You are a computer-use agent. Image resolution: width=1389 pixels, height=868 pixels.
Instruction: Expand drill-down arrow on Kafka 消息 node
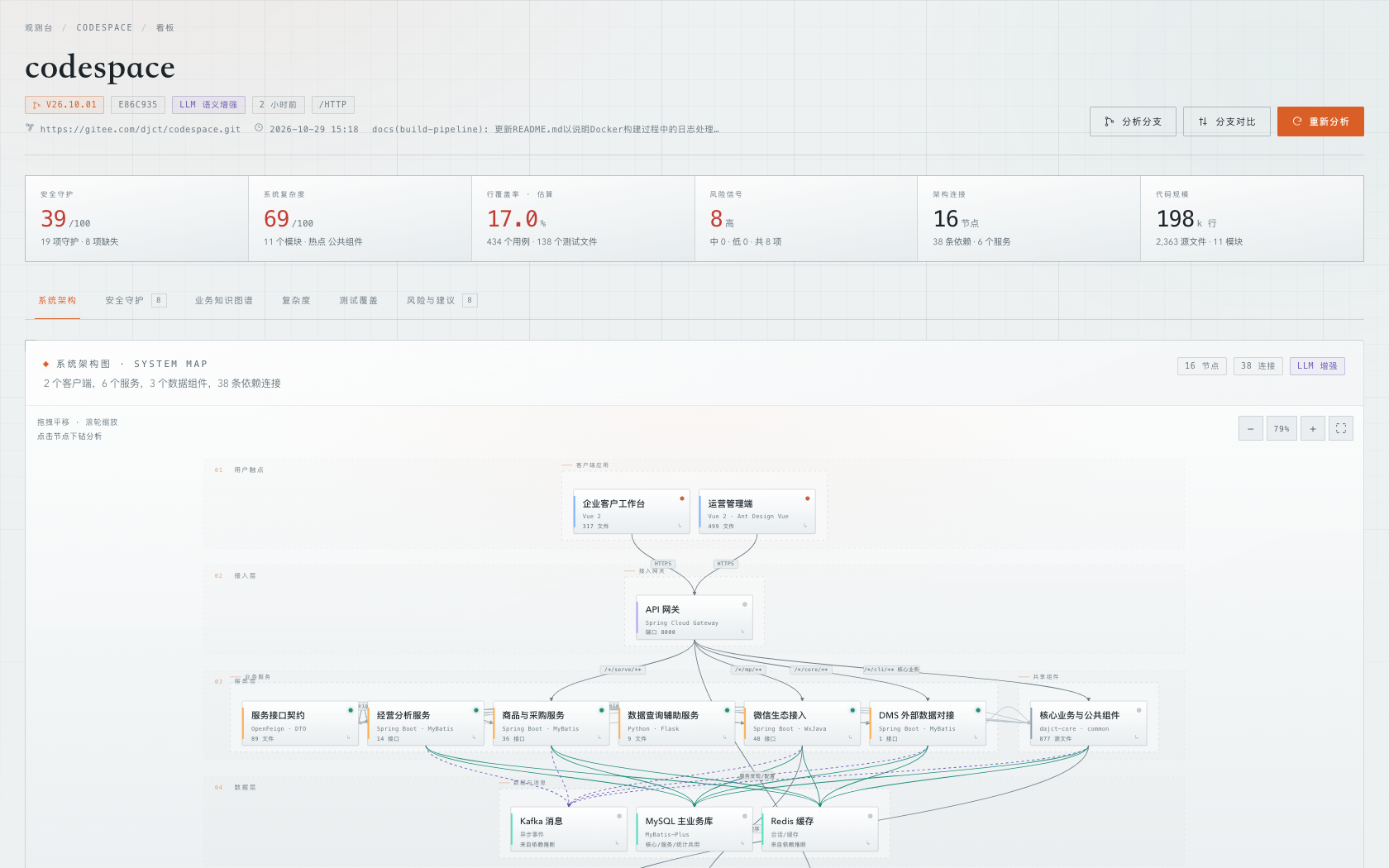(617, 843)
